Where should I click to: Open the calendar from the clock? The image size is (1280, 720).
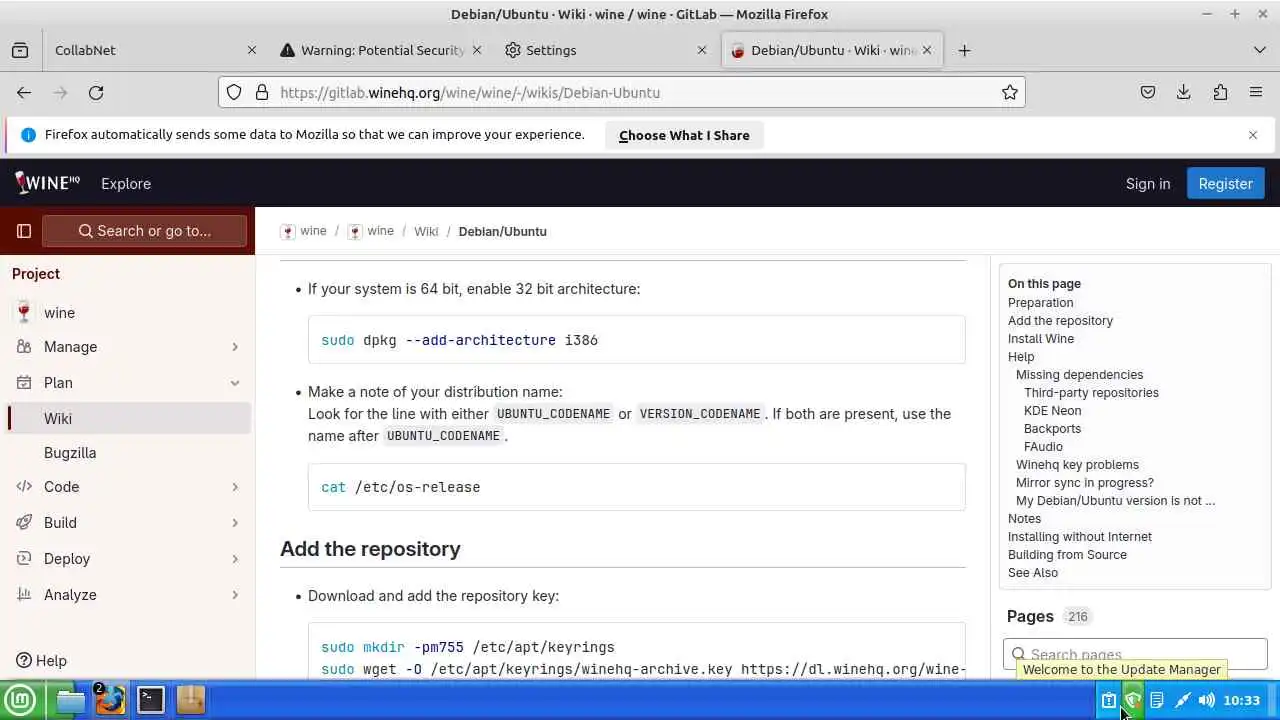(x=1242, y=700)
